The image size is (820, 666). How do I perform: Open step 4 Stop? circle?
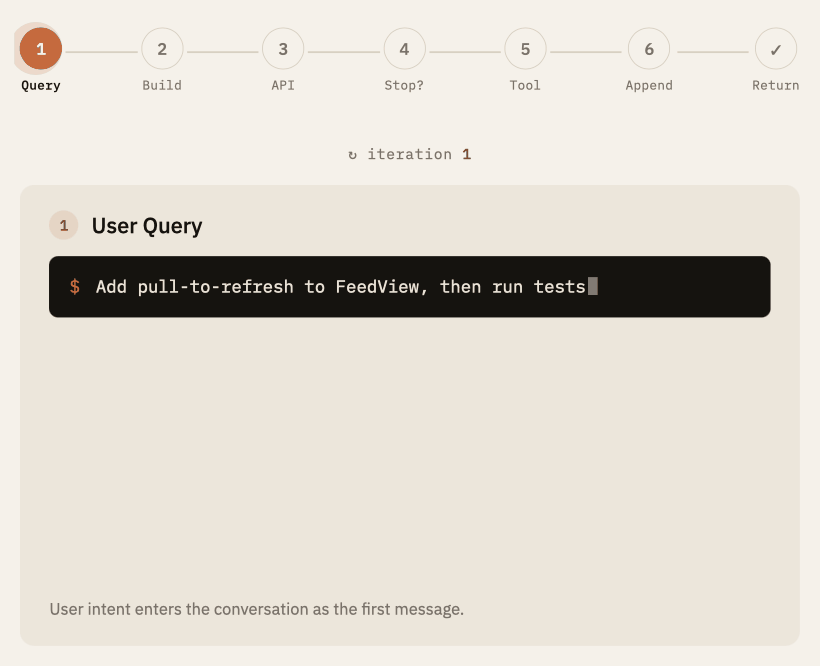tap(404, 49)
